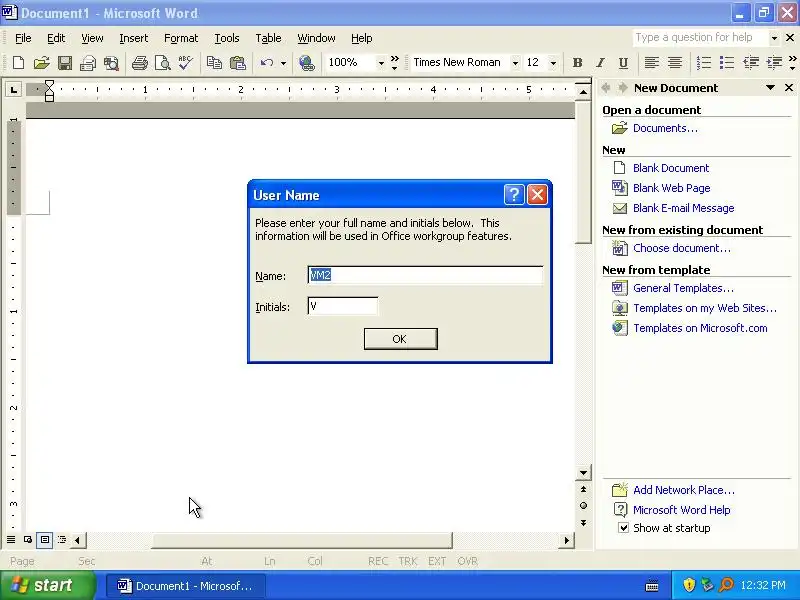The height and width of the screenshot is (600, 800).
Task: Click the tab selector L ruler button
Action: pyautogui.click(x=13, y=90)
